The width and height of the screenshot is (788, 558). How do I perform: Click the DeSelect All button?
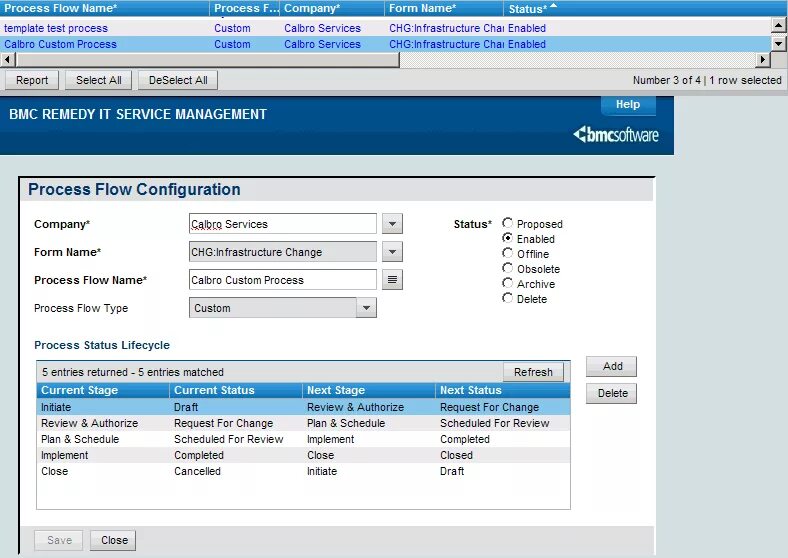[x=178, y=80]
